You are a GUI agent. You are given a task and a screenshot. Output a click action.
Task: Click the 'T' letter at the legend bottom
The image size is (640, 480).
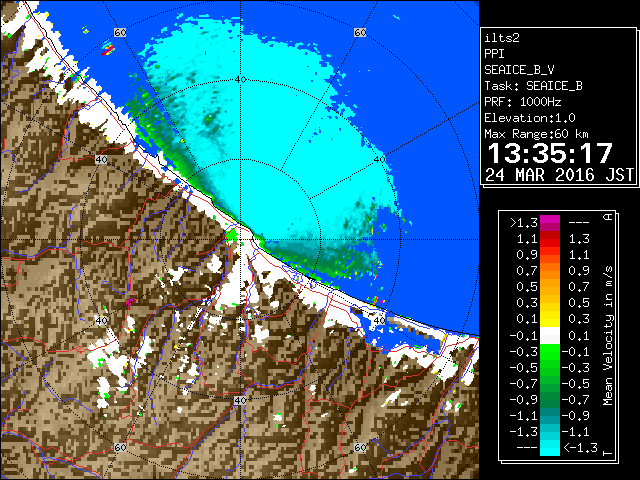(x=608, y=453)
